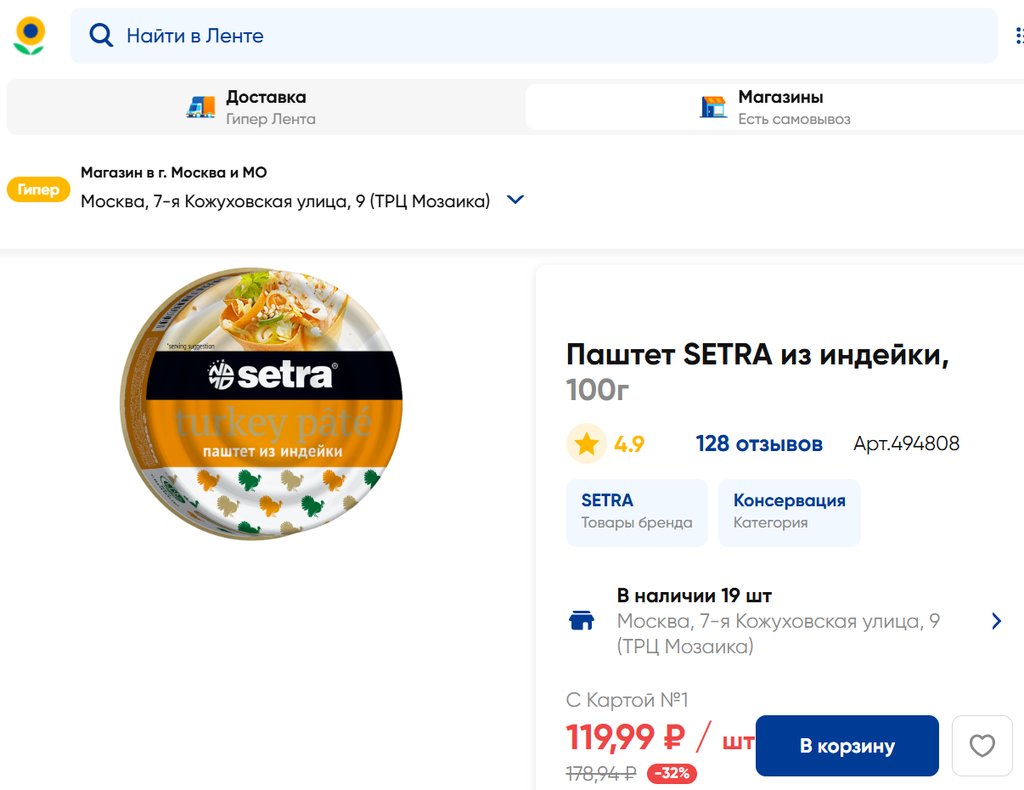
Task: Open availability details with right chevron
Action: click(995, 621)
